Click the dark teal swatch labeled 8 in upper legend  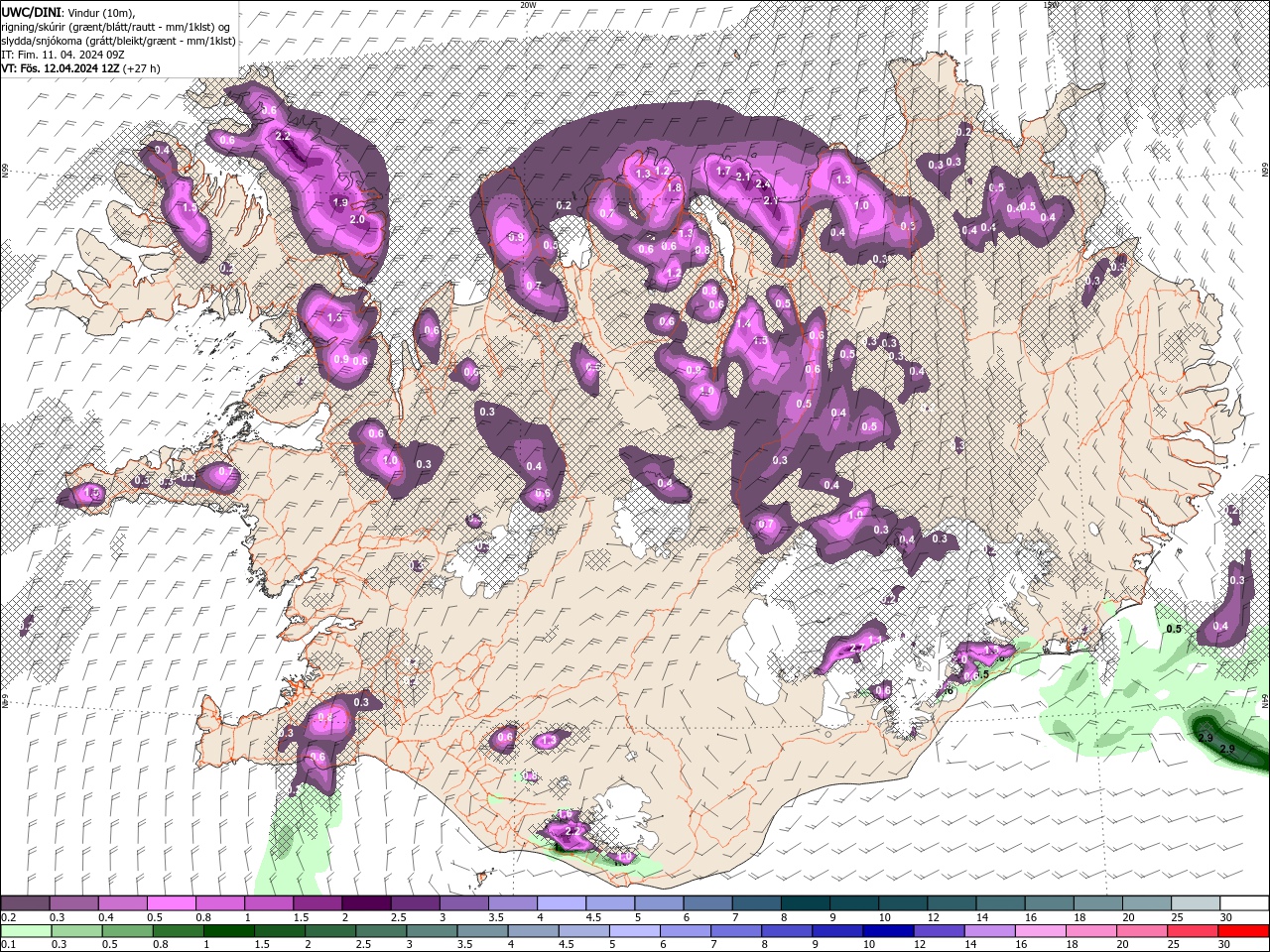click(x=805, y=902)
